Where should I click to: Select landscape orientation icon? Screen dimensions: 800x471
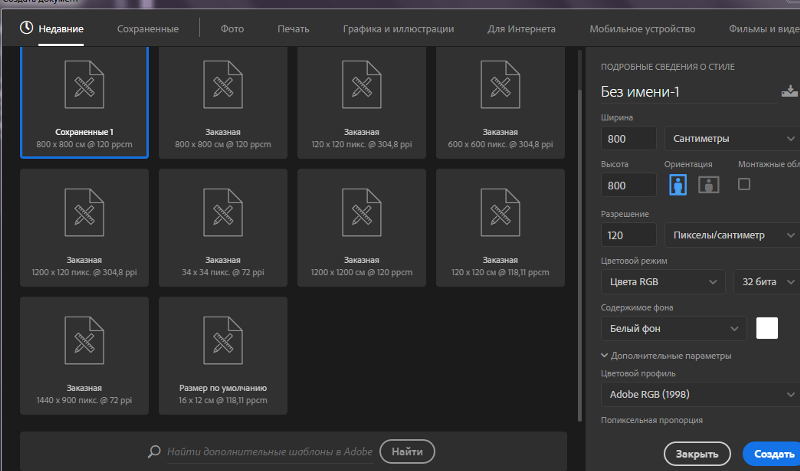coord(709,185)
